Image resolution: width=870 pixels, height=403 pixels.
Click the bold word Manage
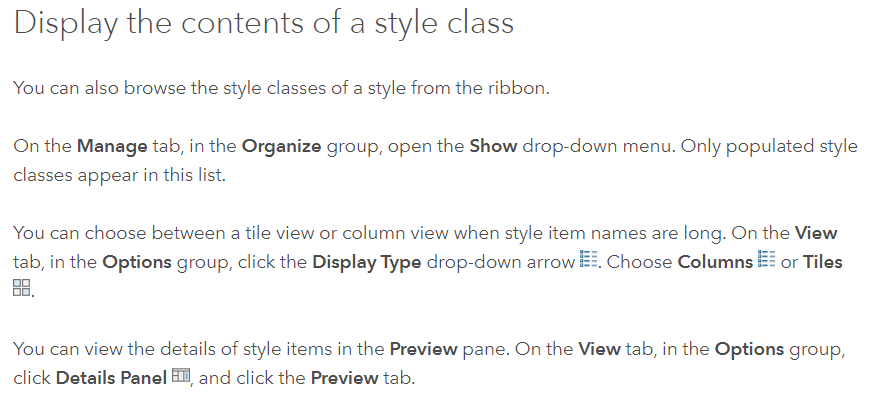coord(112,147)
